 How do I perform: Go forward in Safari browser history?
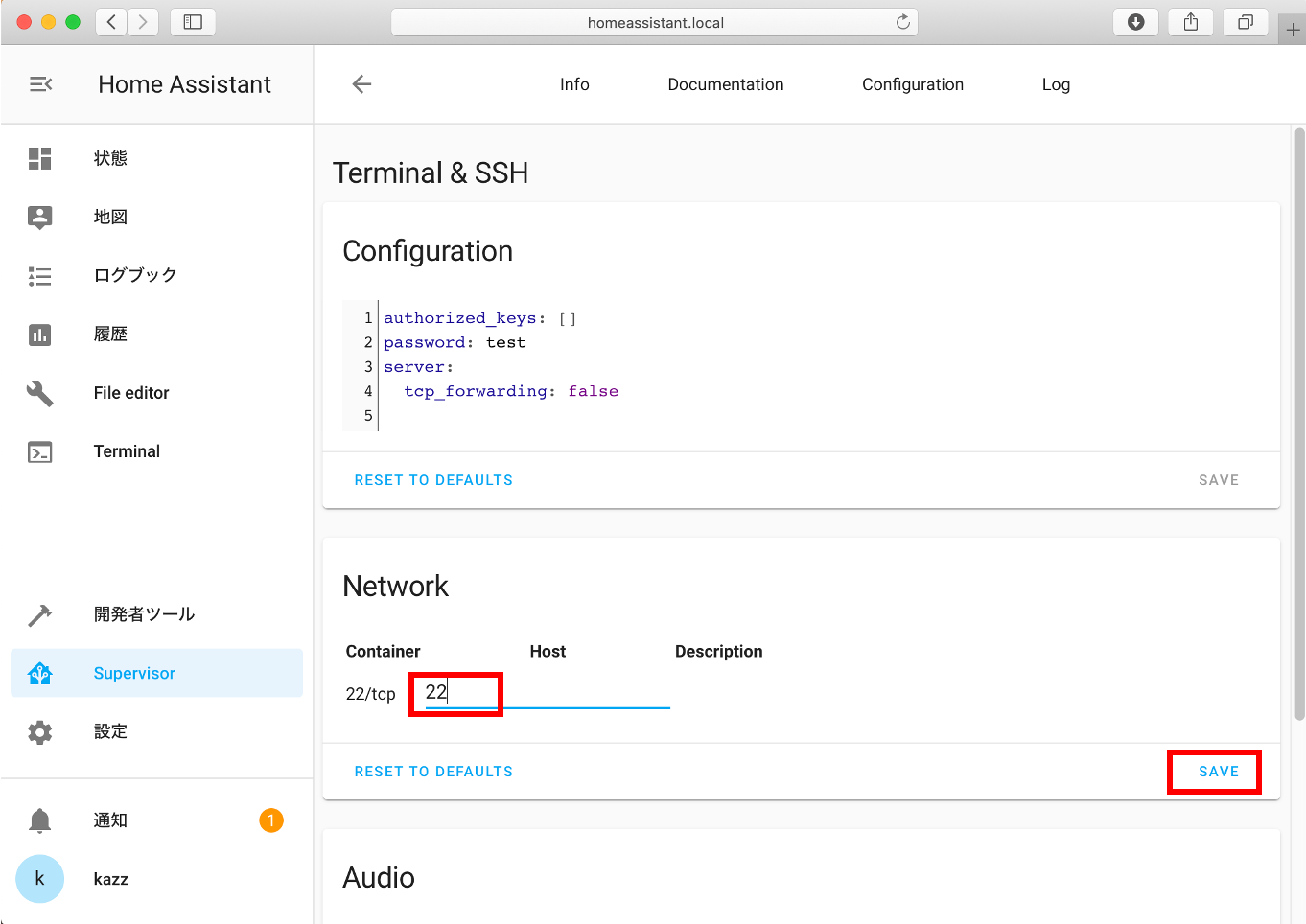tap(143, 22)
